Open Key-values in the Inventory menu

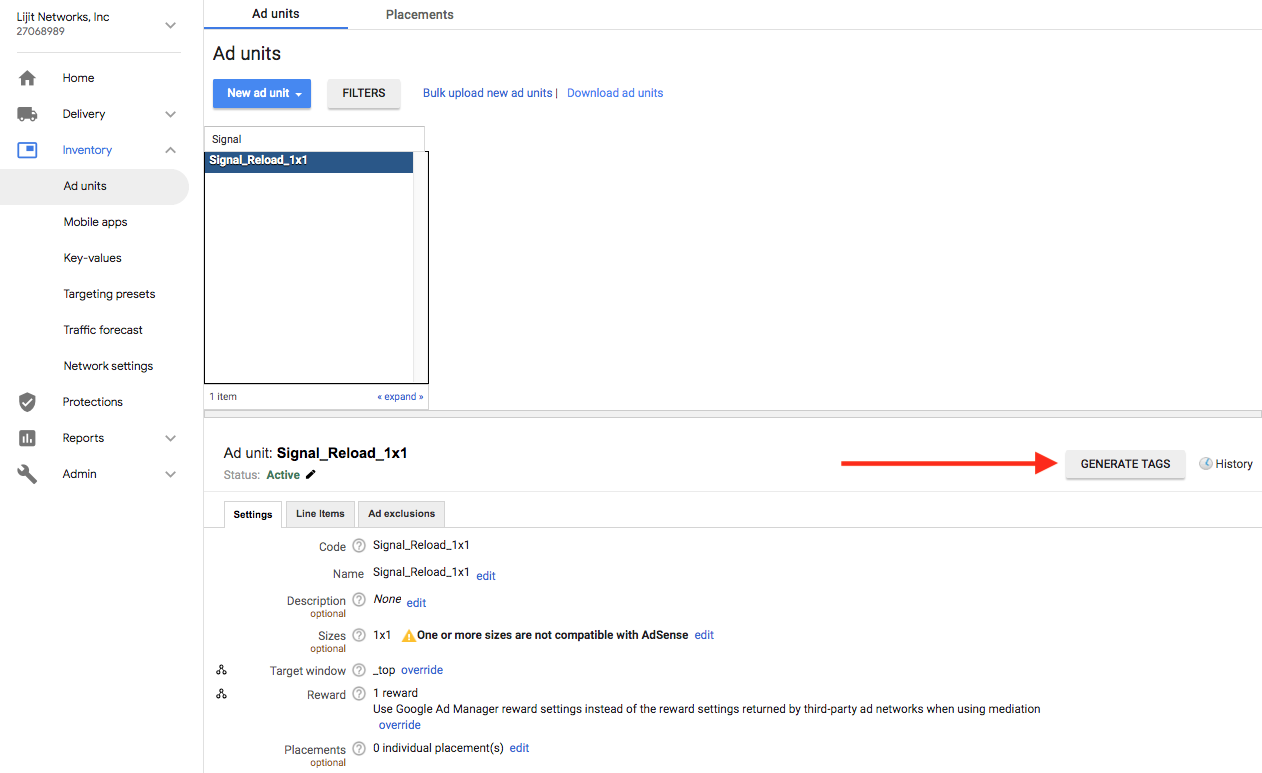pyautogui.click(x=92, y=258)
